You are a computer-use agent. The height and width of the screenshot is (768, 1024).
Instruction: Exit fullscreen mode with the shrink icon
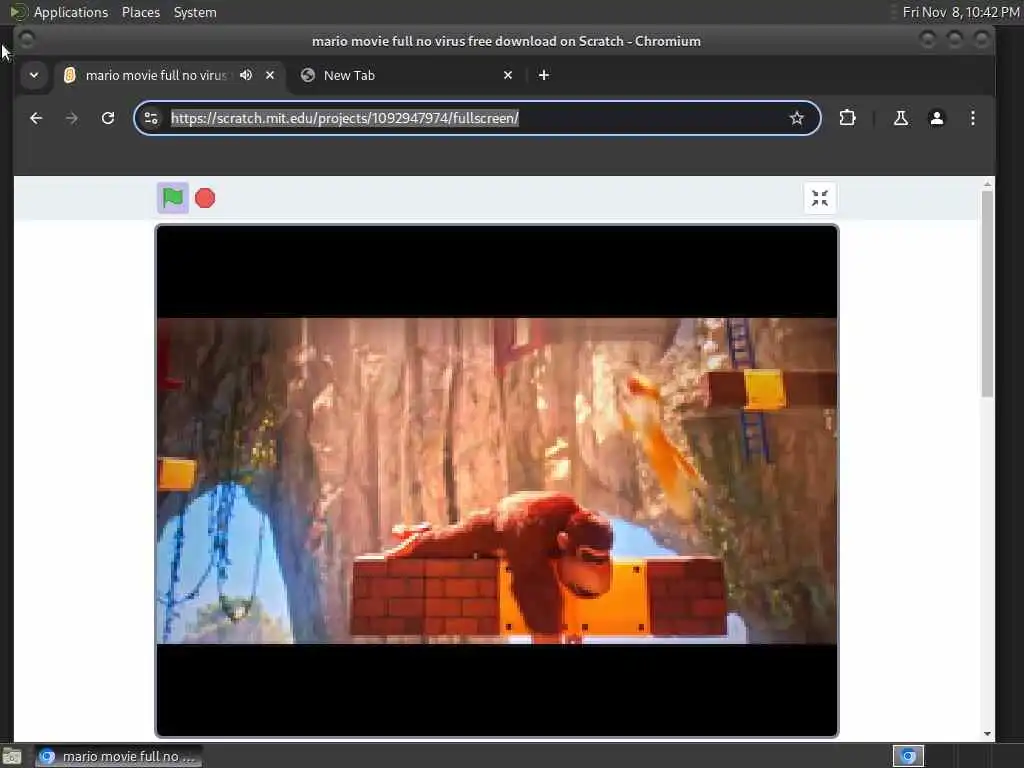tap(820, 198)
